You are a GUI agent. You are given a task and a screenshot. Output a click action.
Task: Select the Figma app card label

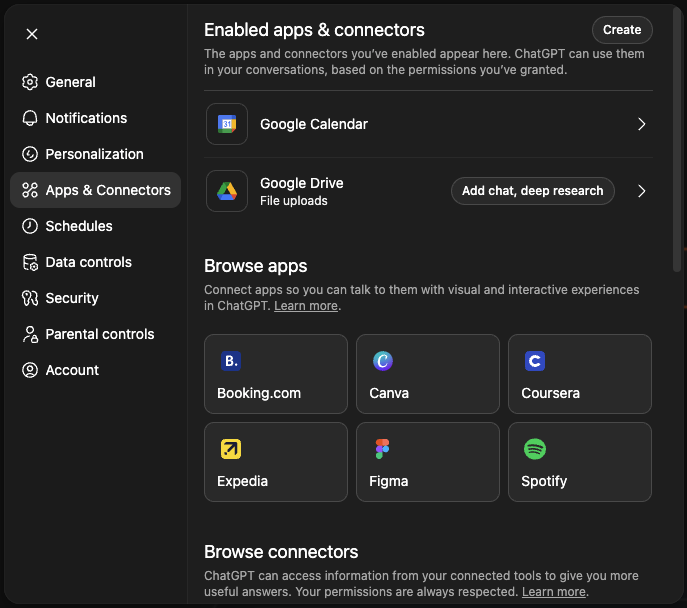pyautogui.click(x=389, y=481)
